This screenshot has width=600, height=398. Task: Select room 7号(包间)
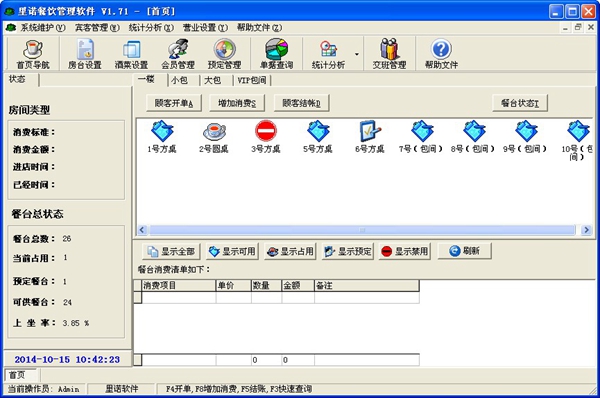pos(421,137)
